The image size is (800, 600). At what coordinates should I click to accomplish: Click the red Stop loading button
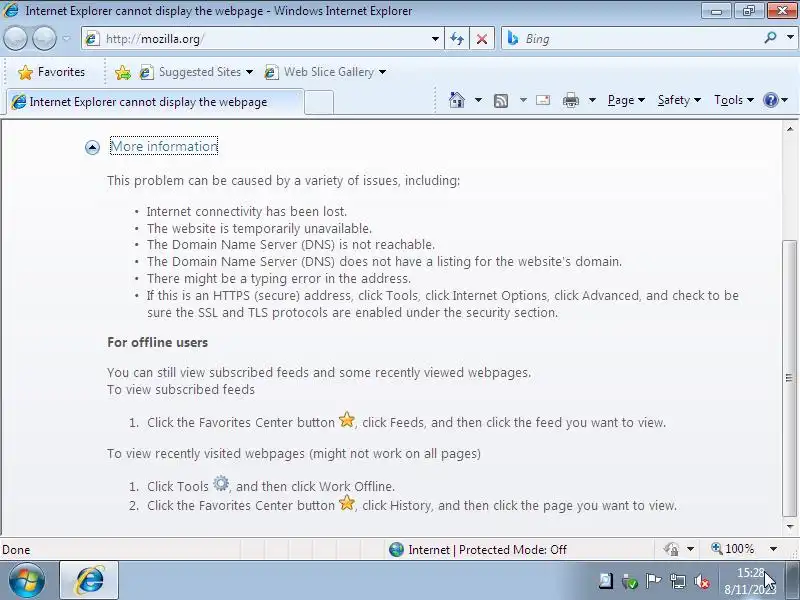point(482,39)
